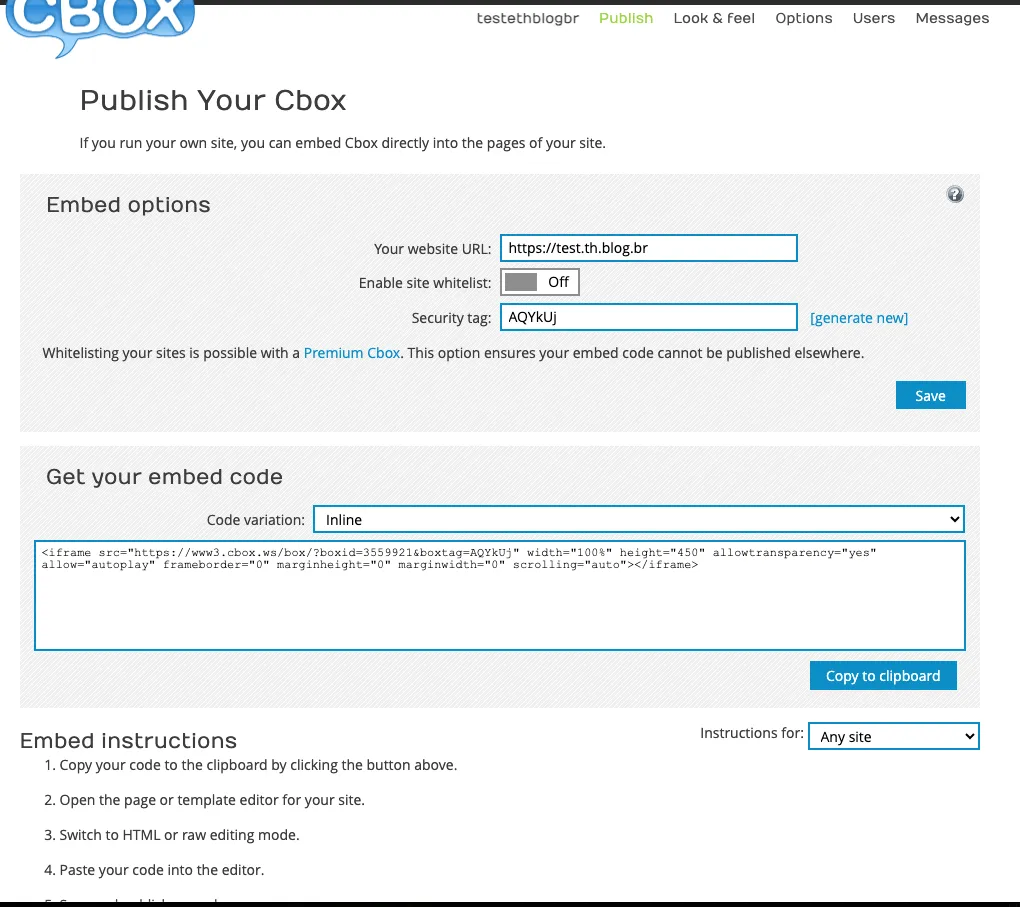The width and height of the screenshot is (1020, 907).
Task: Click the Get your embed code heading
Action: point(164,477)
